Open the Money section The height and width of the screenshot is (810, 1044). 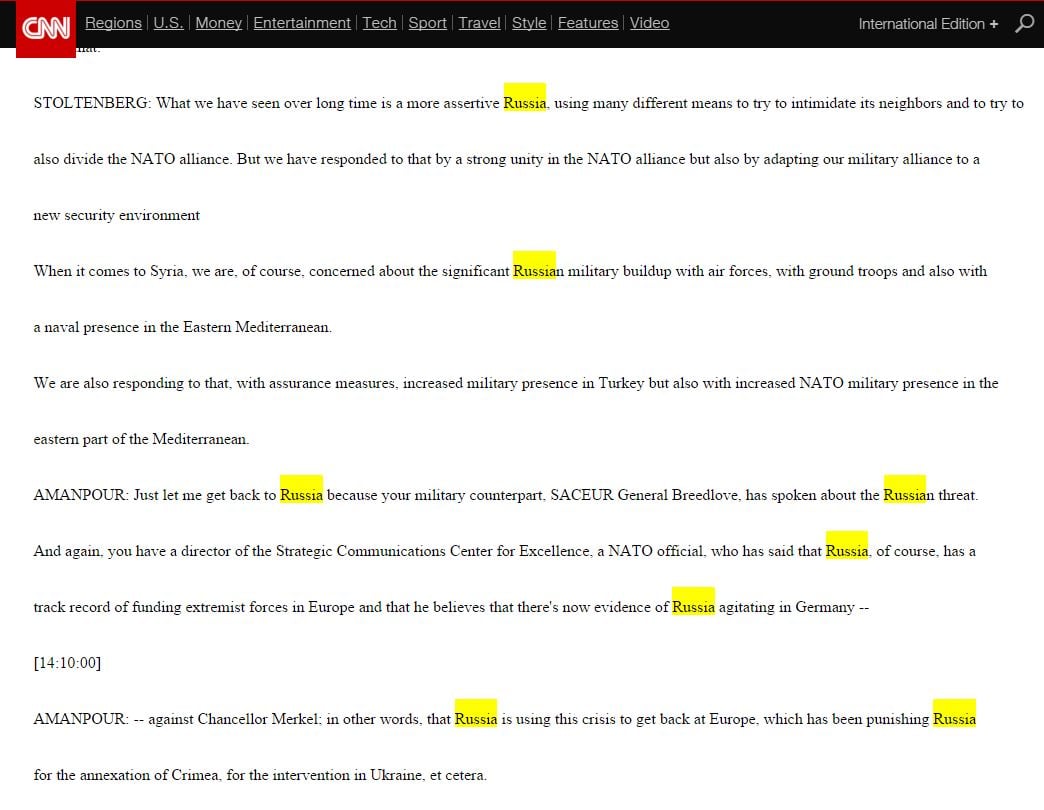coord(218,23)
